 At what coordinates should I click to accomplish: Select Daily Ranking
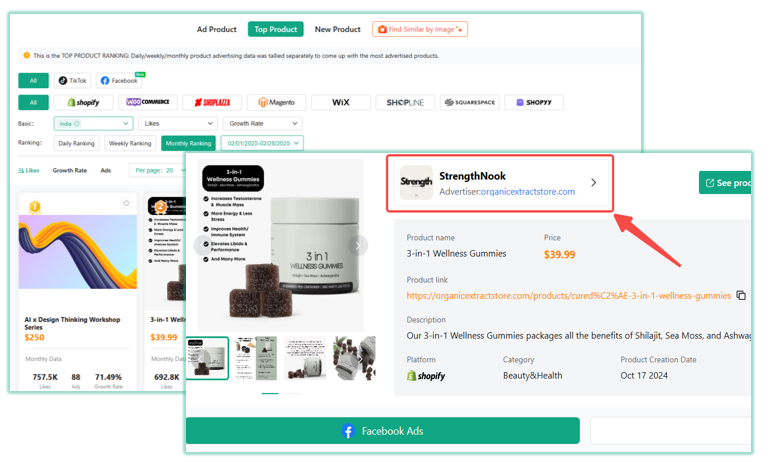[x=76, y=143]
